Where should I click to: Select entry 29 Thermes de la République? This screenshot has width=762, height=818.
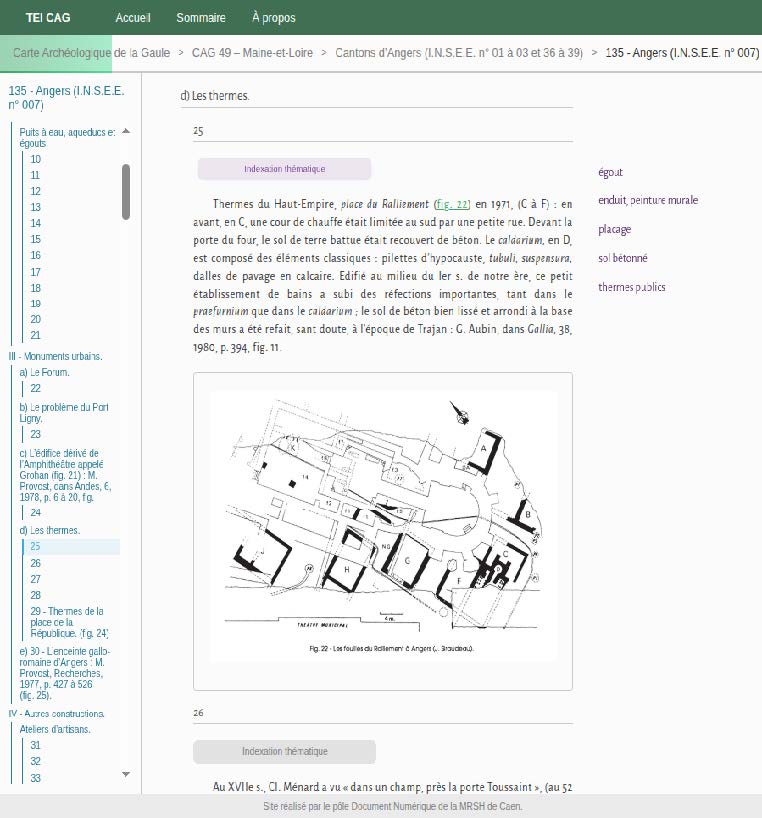pyautogui.click(x=68, y=622)
